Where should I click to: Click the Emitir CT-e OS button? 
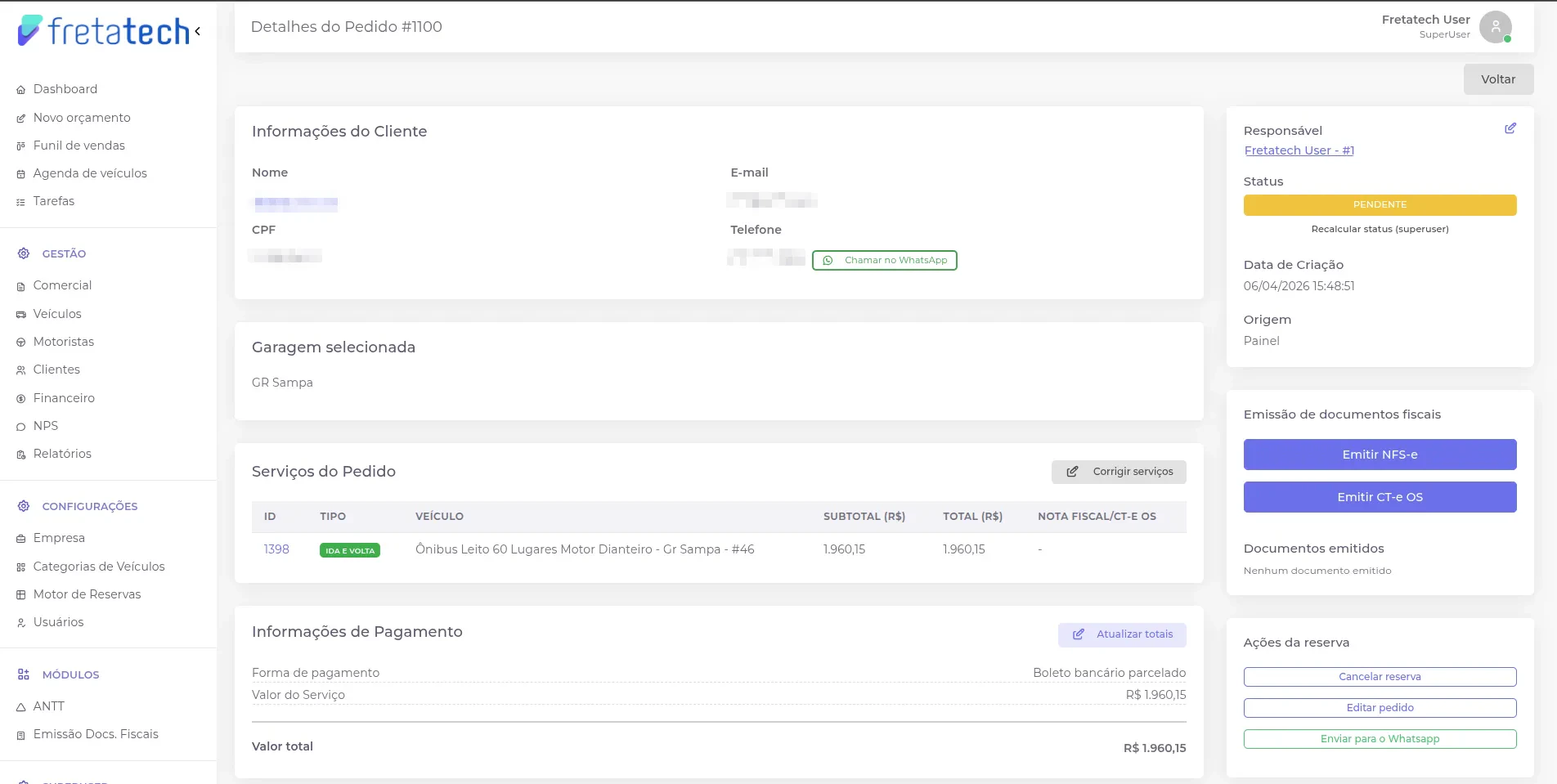pyautogui.click(x=1380, y=497)
